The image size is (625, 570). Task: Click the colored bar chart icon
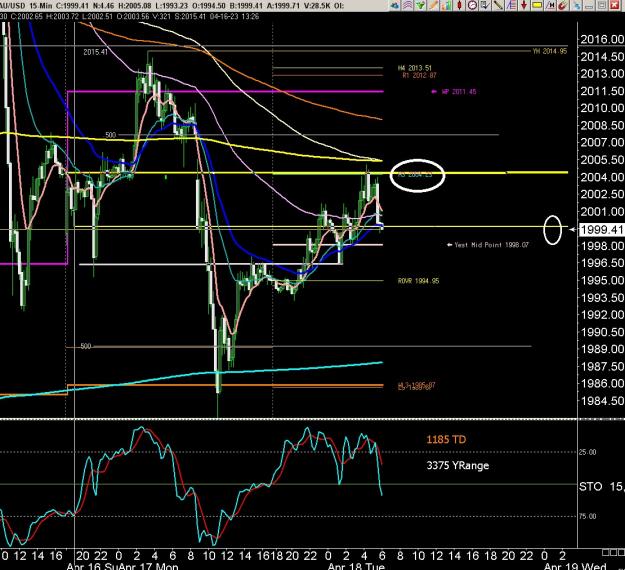tap(446, 6)
